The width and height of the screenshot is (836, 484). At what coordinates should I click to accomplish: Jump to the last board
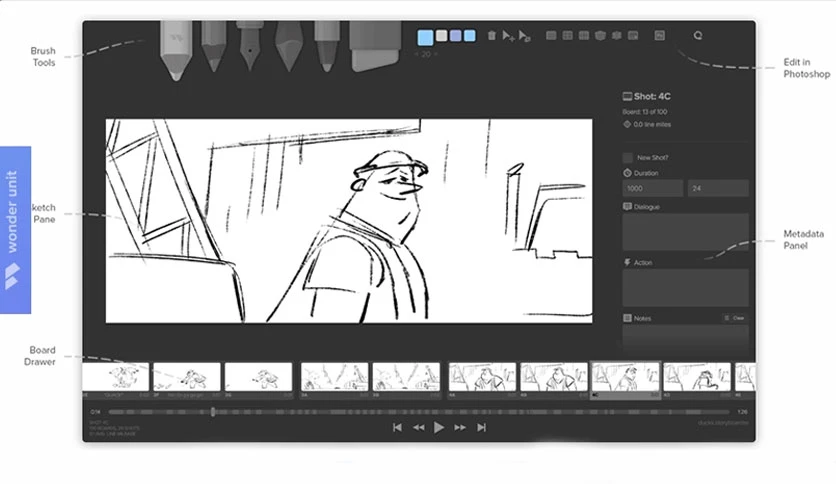click(481, 427)
